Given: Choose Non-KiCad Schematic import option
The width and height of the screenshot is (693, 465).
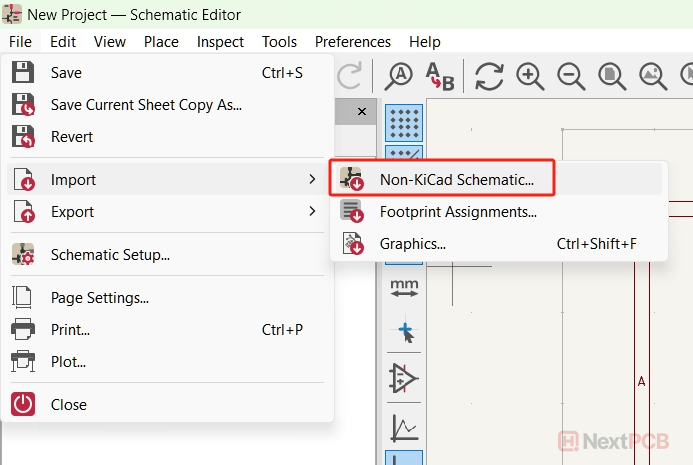Looking at the screenshot, I should point(456,180).
